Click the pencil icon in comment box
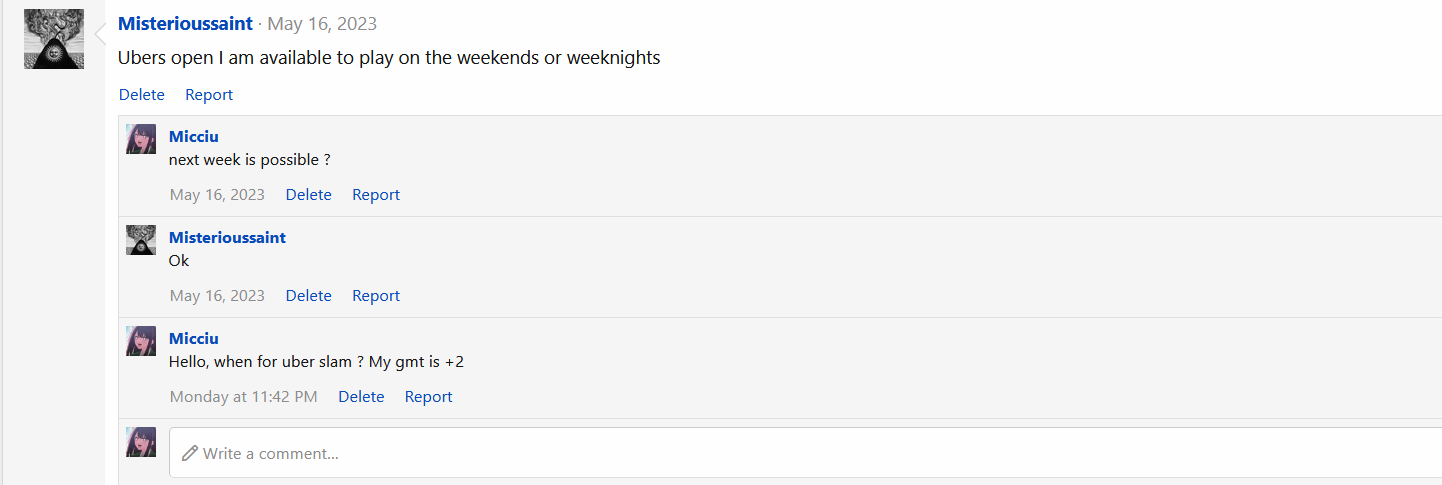Screen dimensions: 1442x485 (x=189, y=453)
